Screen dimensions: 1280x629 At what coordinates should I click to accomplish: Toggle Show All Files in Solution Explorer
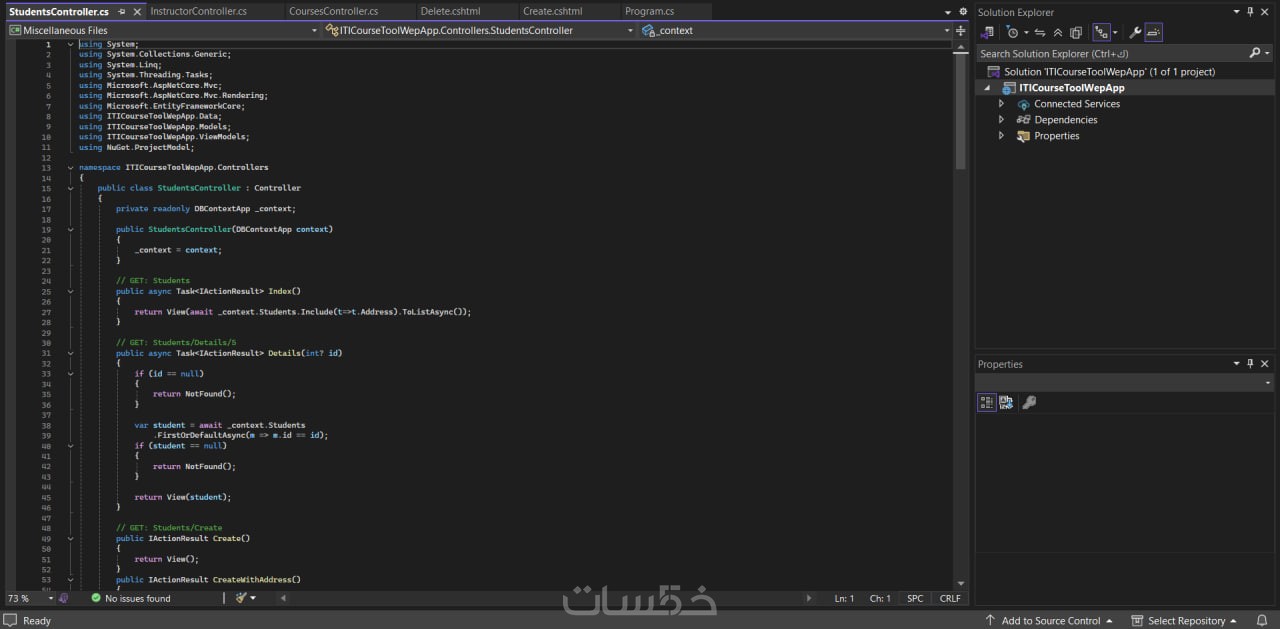(x=1076, y=32)
